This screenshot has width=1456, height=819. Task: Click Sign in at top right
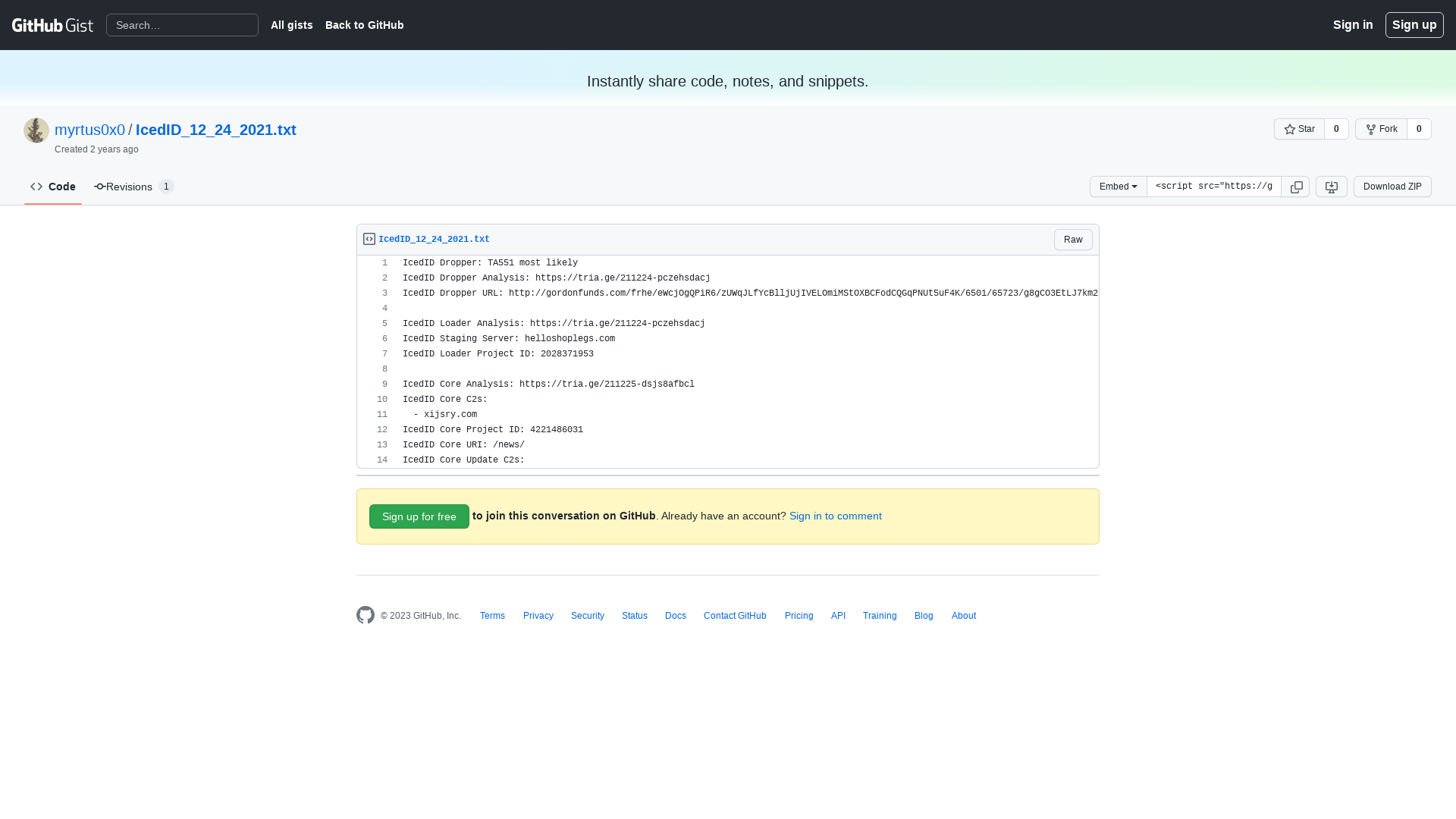click(1353, 25)
